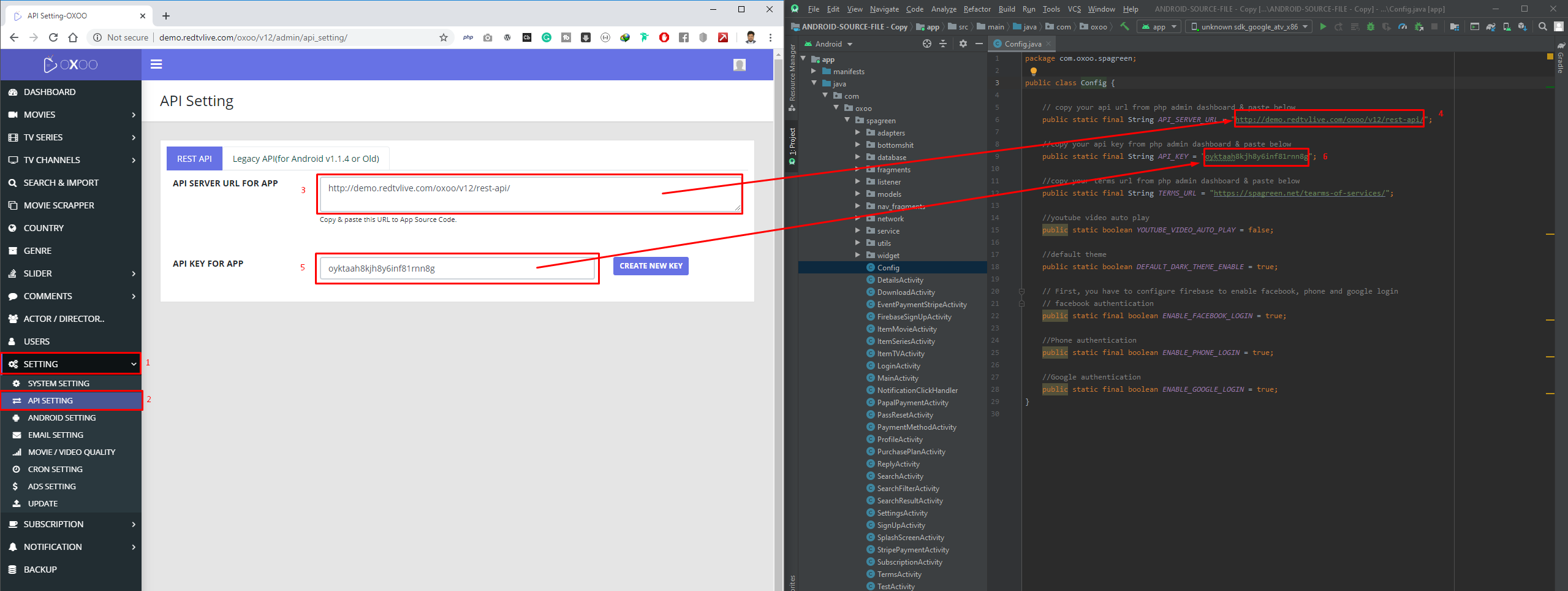Click Search Everywhere magnifier in Android Studio

pyautogui.click(x=1543, y=26)
